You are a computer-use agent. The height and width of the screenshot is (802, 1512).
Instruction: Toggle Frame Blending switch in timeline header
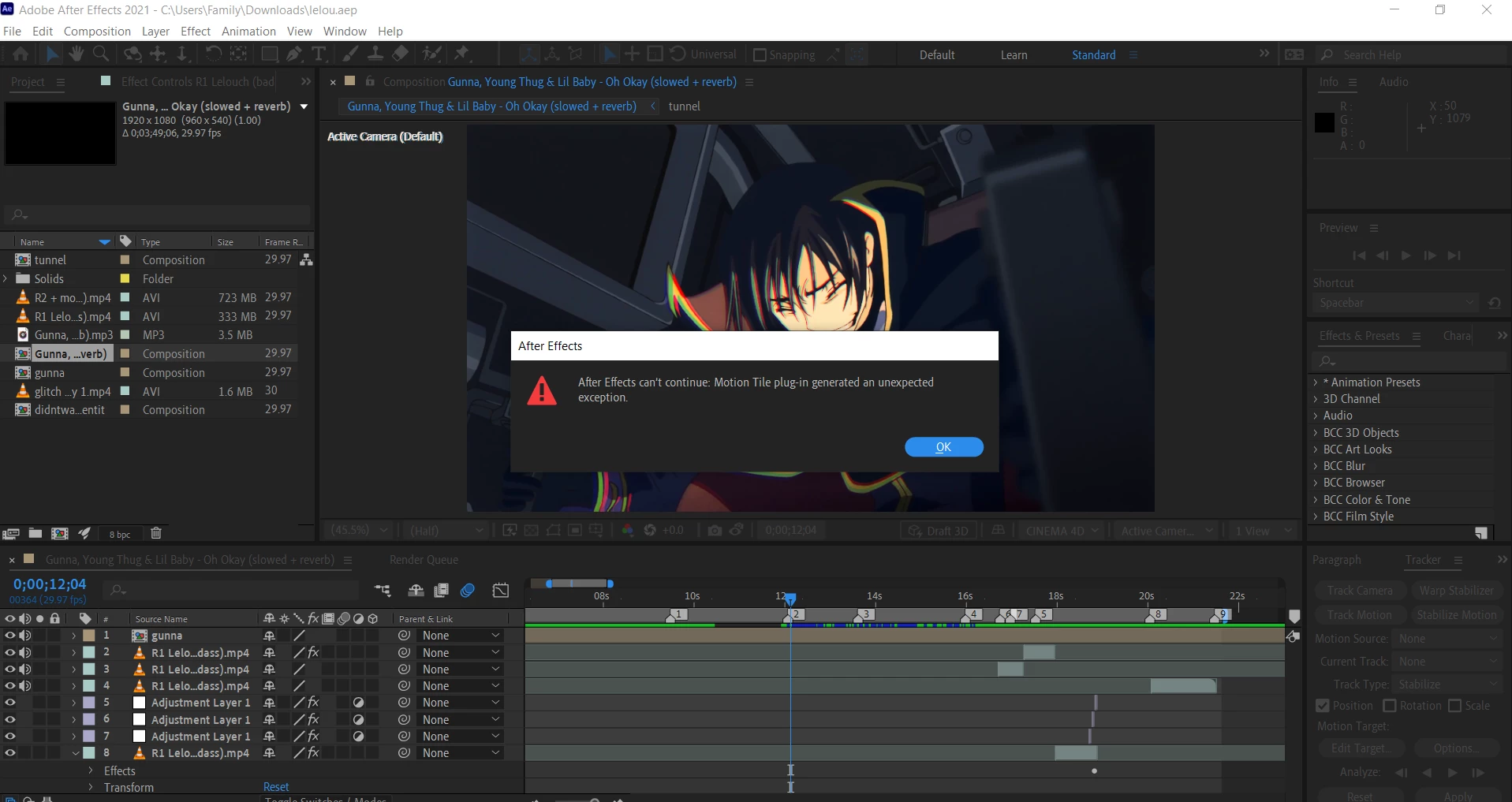442,590
